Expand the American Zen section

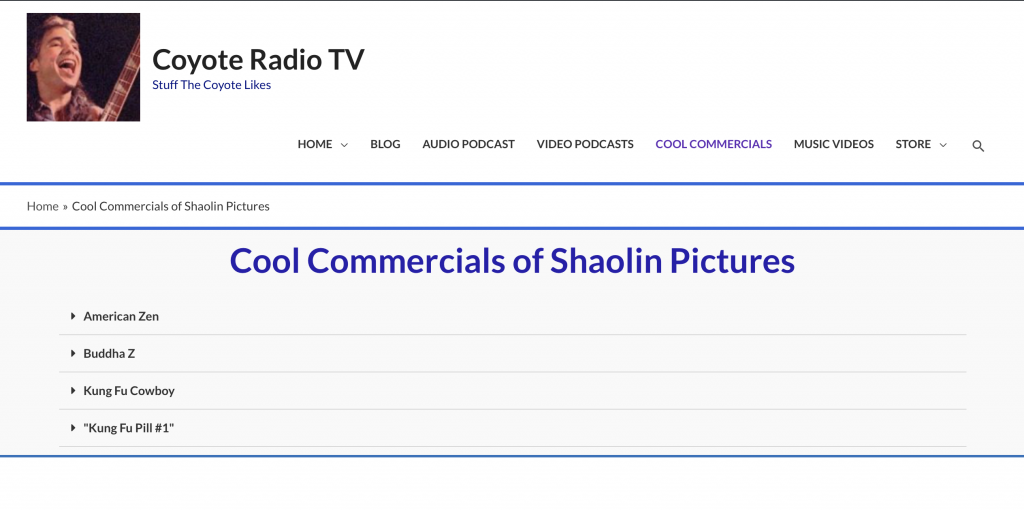(x=513, y=316)
